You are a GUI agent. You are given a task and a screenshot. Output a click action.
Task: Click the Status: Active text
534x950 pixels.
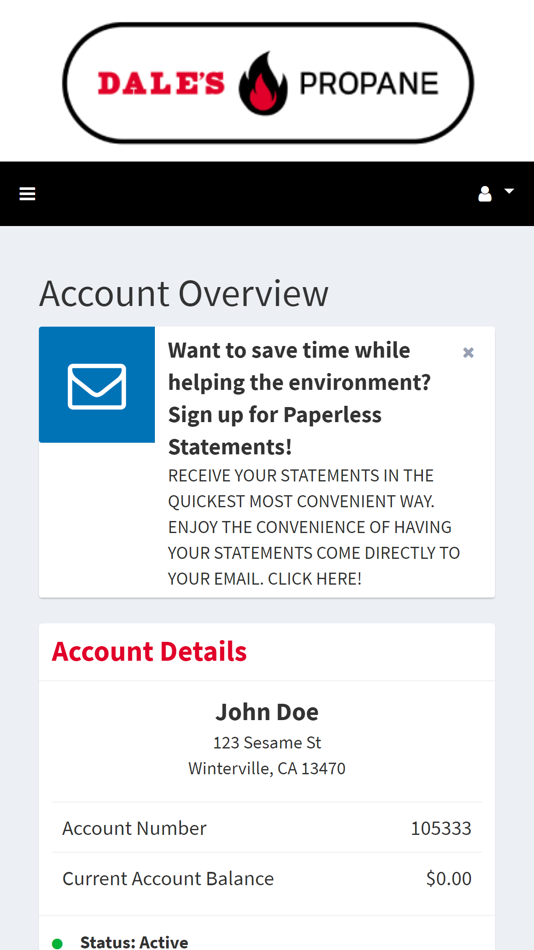click(134, 942)
